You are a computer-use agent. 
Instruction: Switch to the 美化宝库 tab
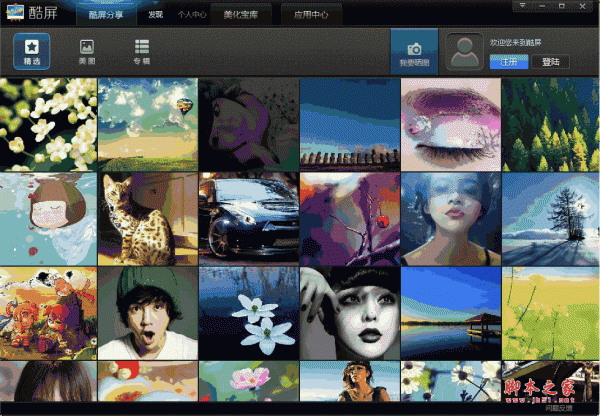click(241, 15)
